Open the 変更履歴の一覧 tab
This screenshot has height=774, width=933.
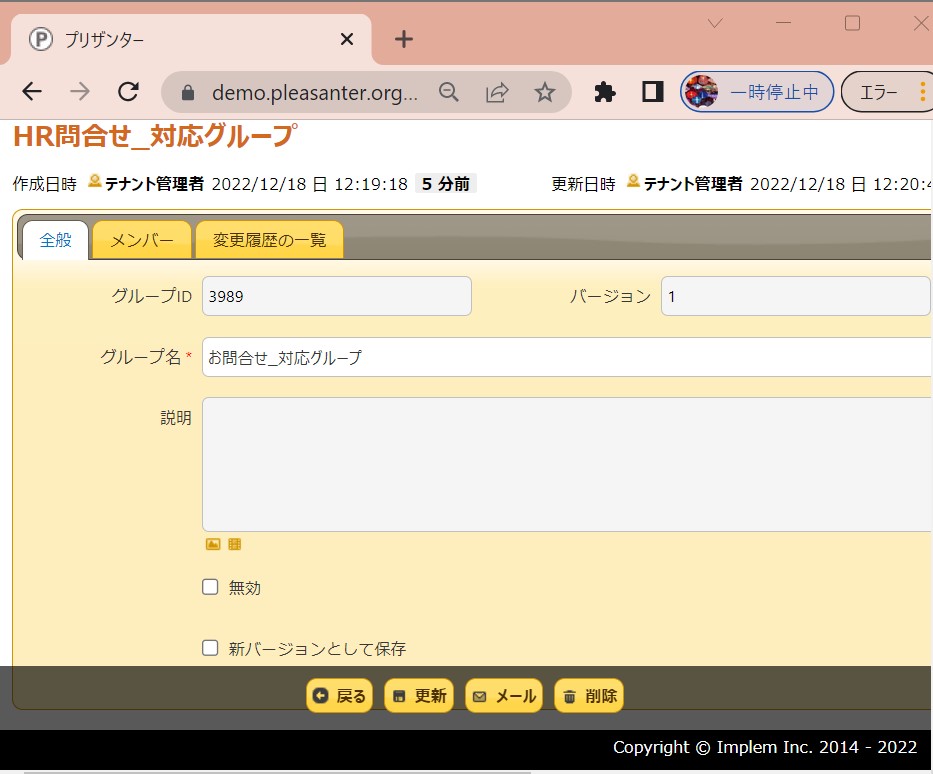point(269,240)
